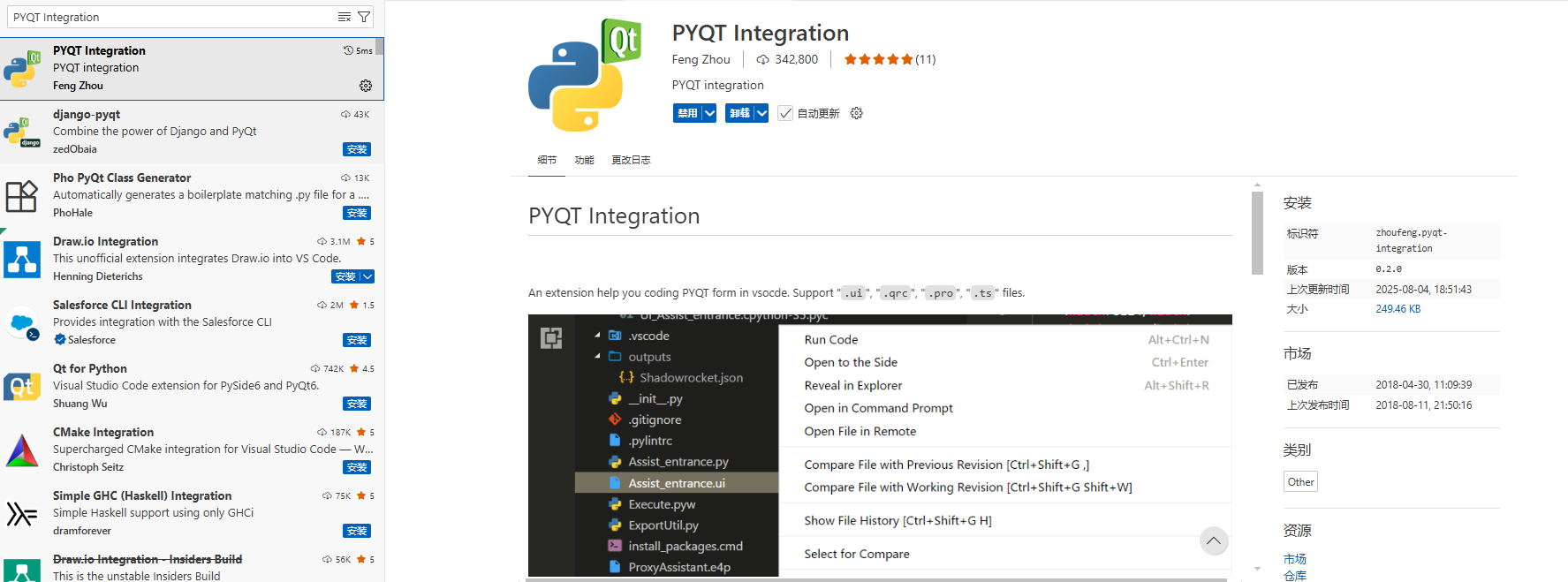Image resolution: width=1568 pixels, height=582 pixels.
Task: Click scrollbar up arrow in details pane
Action: tap(1257, 185)
